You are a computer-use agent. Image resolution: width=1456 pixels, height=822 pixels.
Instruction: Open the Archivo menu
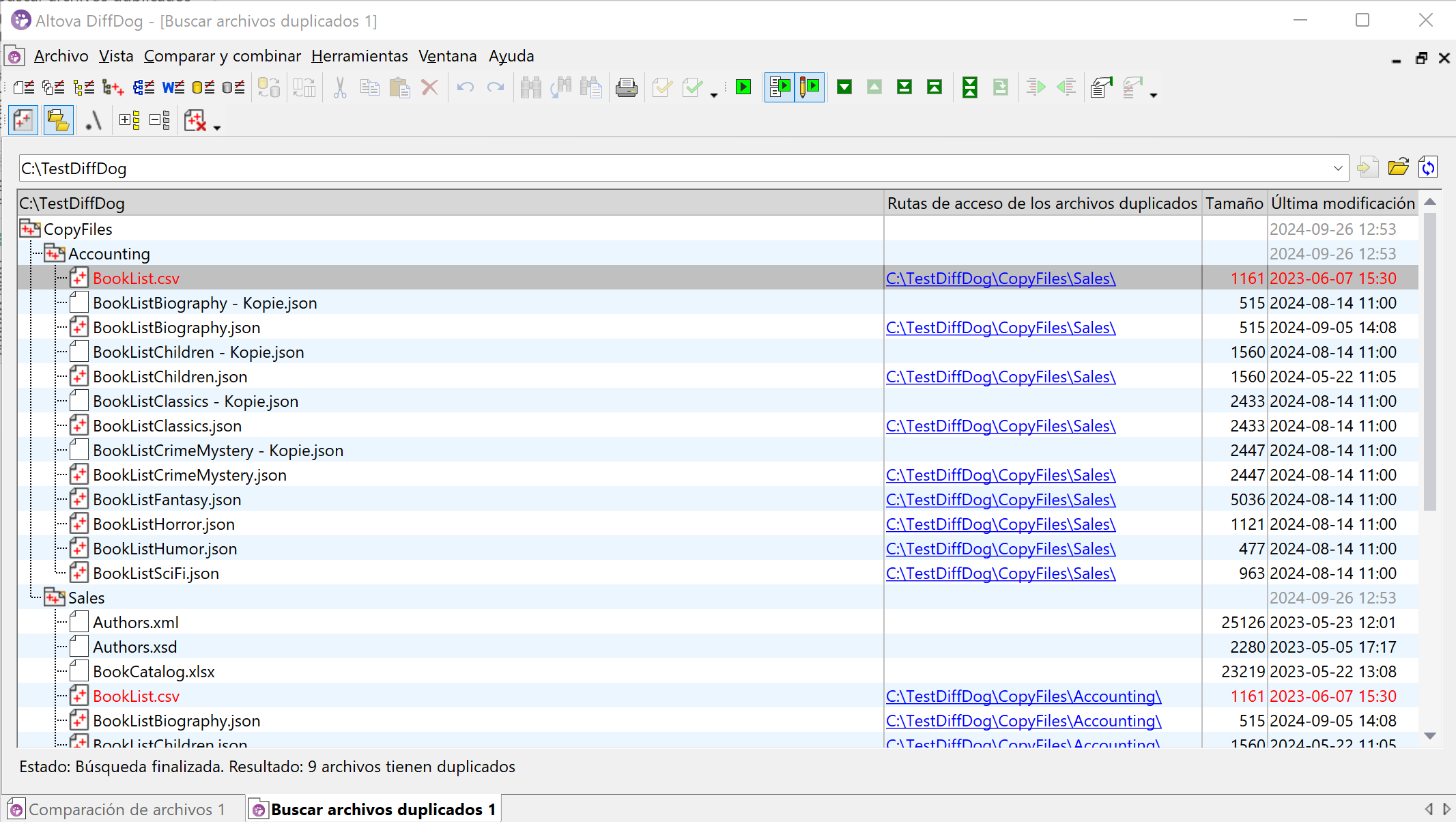pyautogui.click(x=61, y=56)
